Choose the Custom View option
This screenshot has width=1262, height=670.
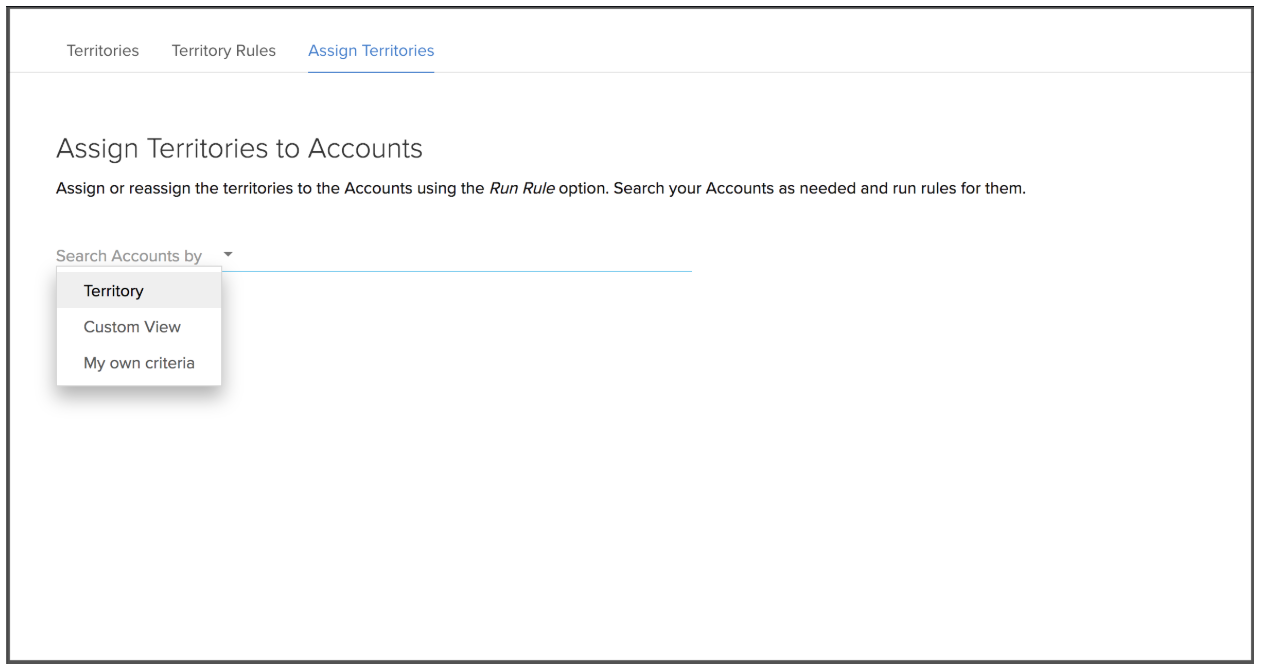[132, 327]
